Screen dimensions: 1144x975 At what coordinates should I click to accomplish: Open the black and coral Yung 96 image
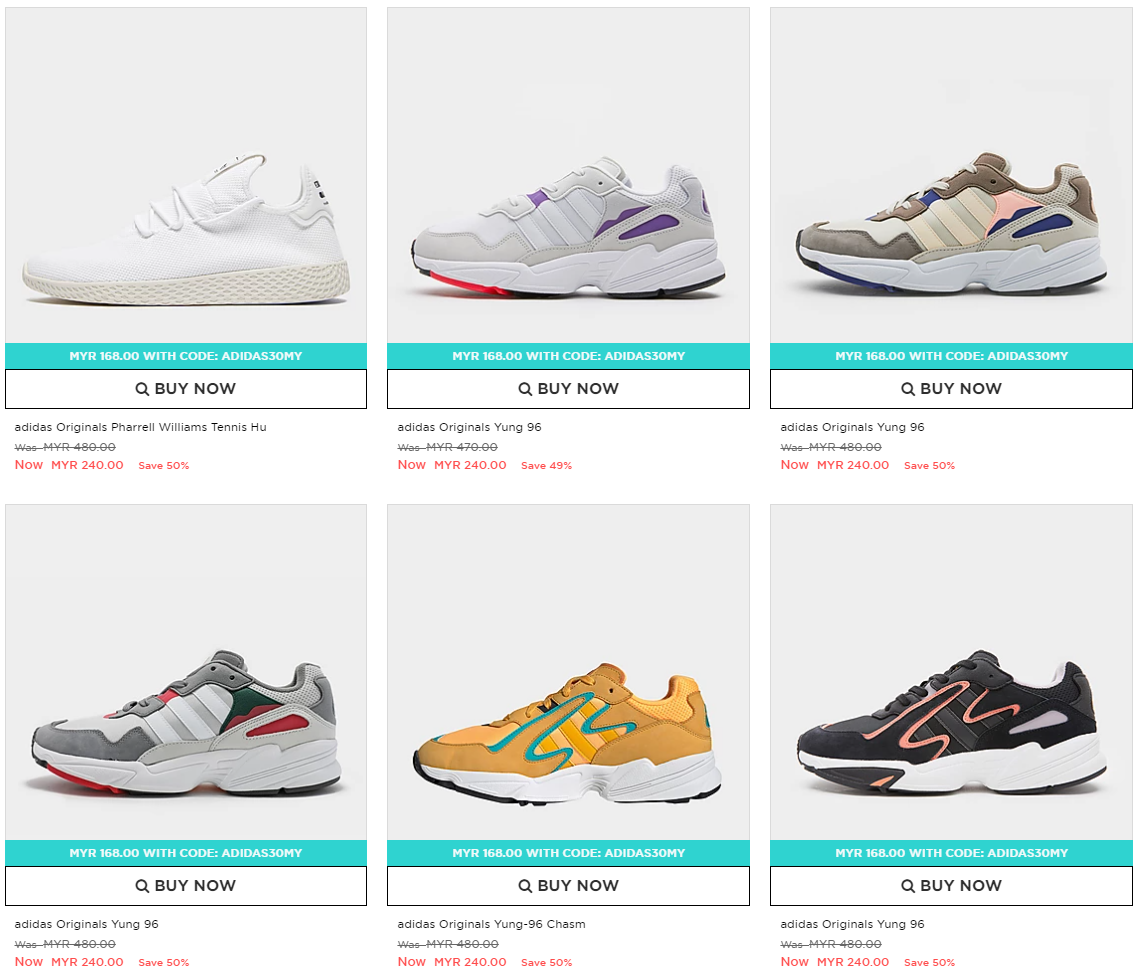coord(951,672)
